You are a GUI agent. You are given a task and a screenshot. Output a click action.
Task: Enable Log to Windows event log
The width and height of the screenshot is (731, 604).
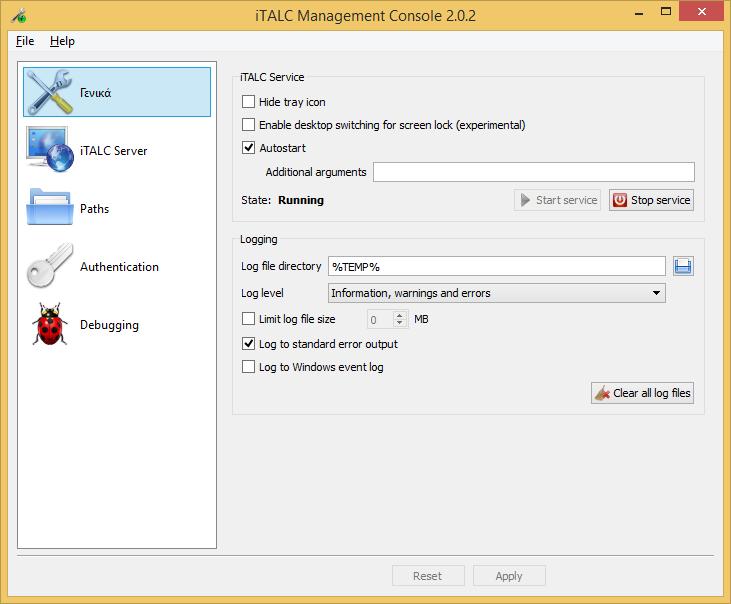(248, 367)
